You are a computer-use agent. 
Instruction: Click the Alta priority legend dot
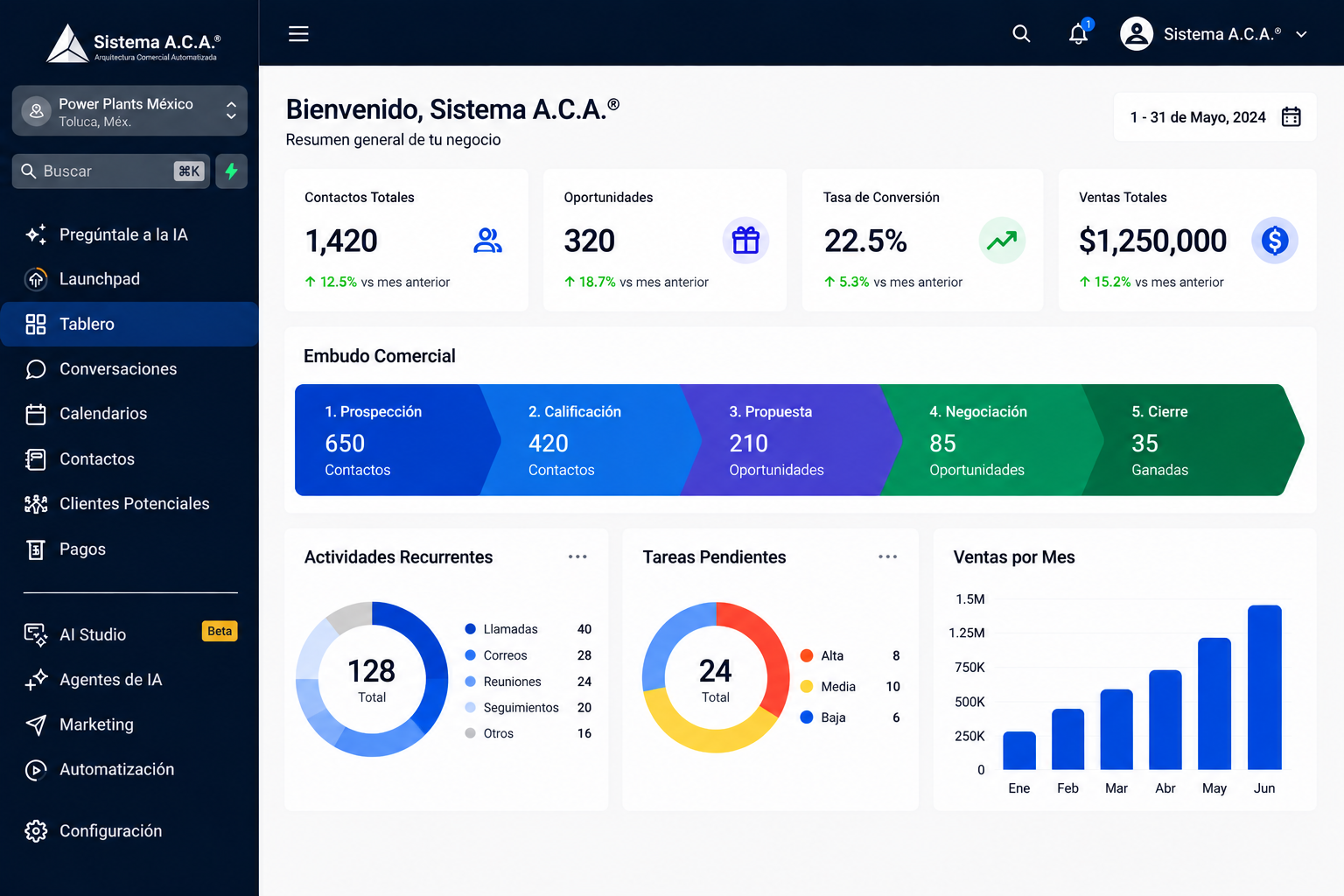point(807,655)
